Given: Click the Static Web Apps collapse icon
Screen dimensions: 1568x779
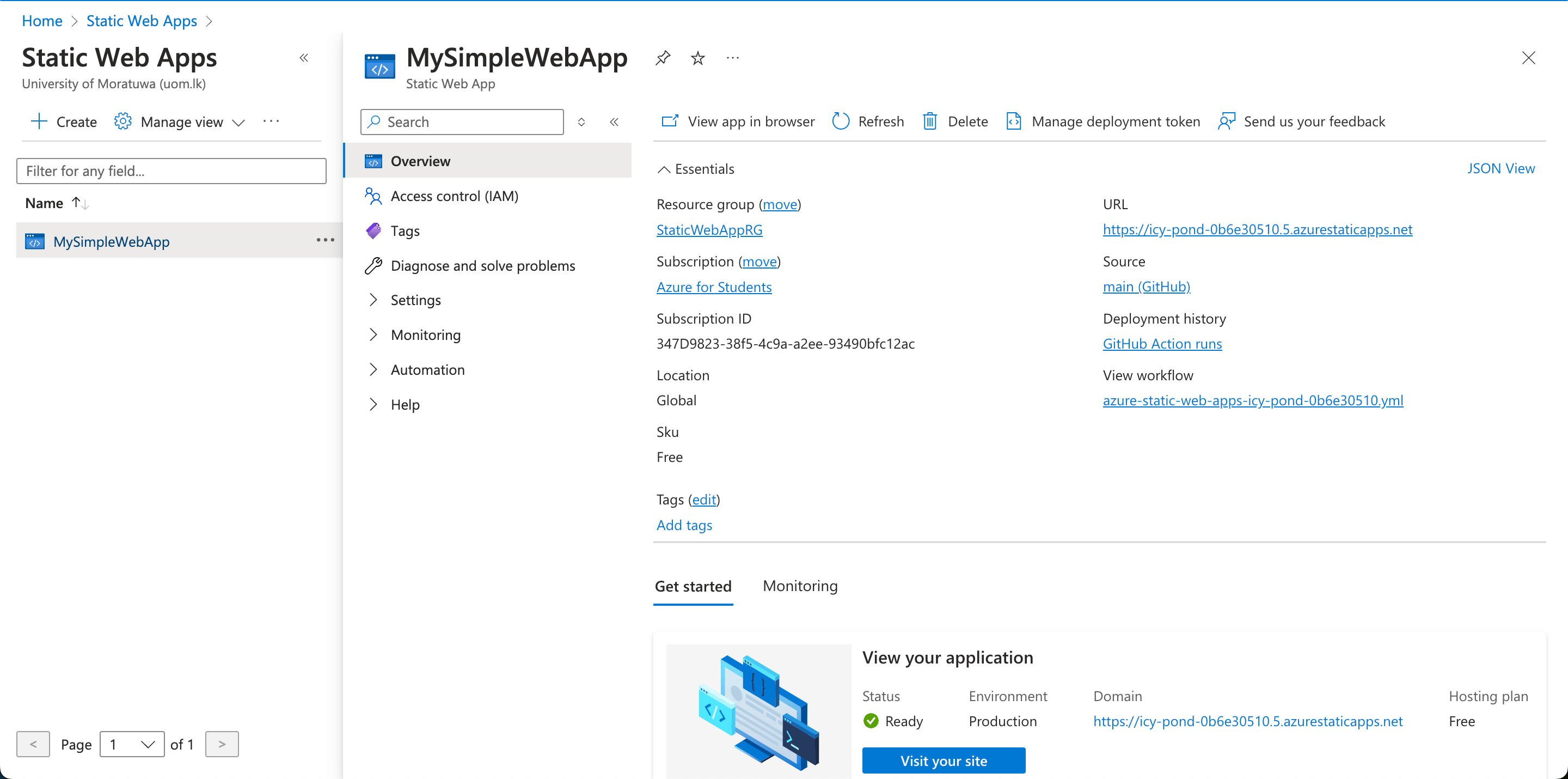Looking at the screenshot, I should pos(305,57).
